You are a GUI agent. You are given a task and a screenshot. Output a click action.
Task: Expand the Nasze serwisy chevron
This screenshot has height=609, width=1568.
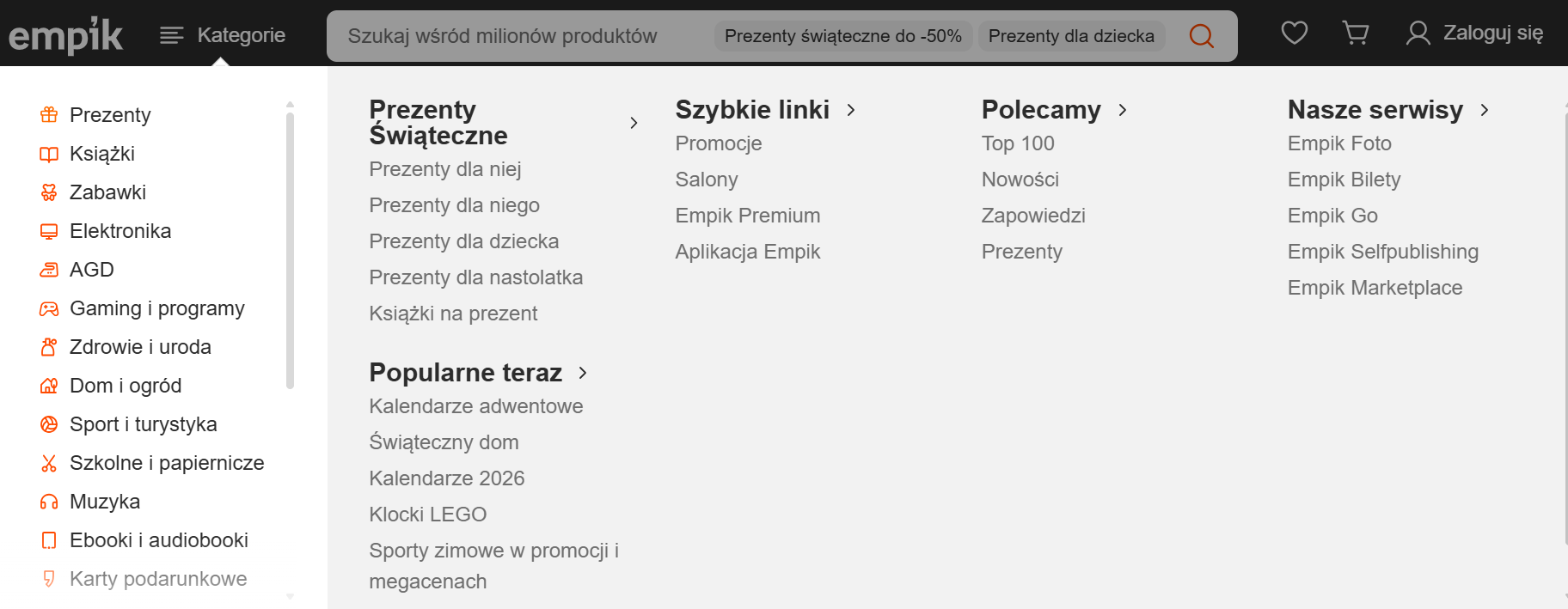[x=1485, y=110]
